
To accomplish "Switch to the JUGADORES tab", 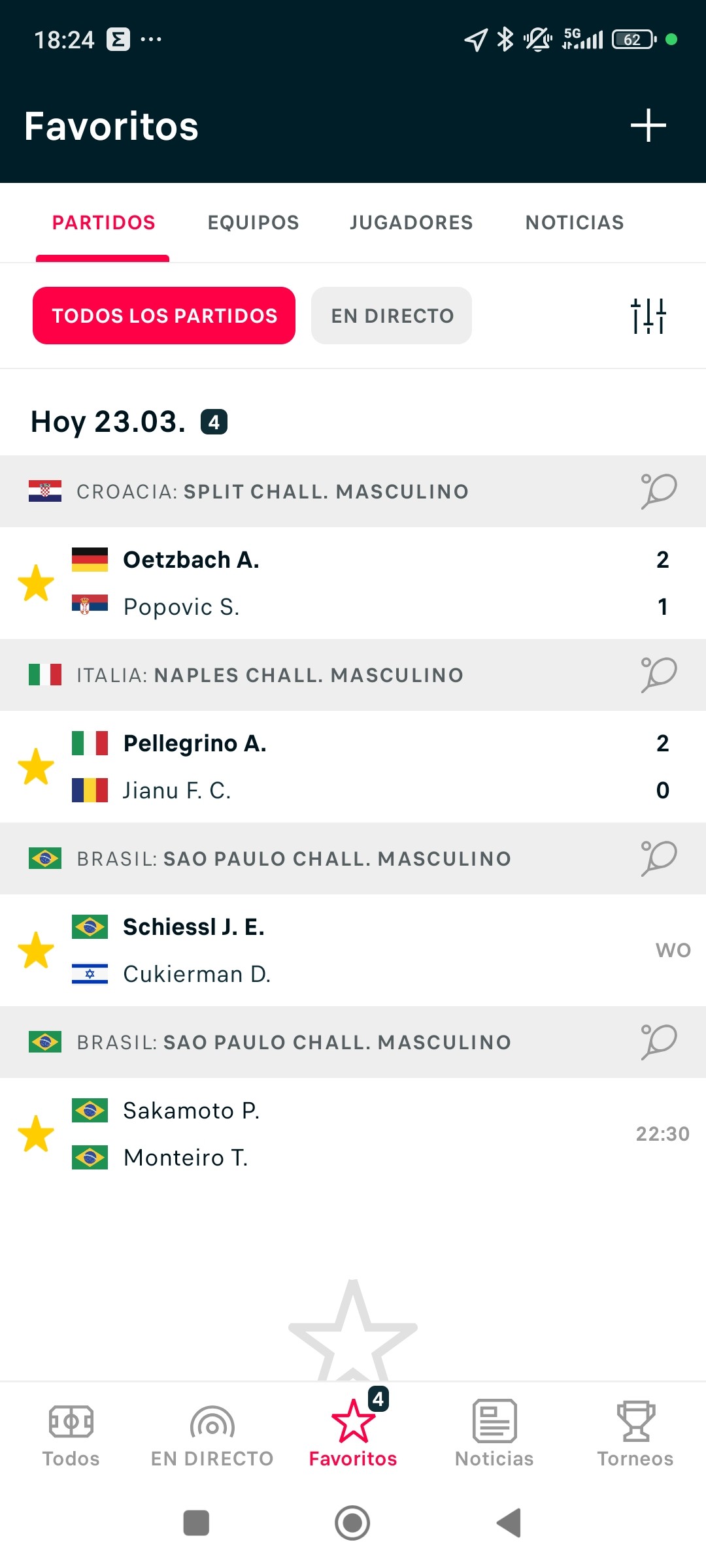I will pos(411,223).
